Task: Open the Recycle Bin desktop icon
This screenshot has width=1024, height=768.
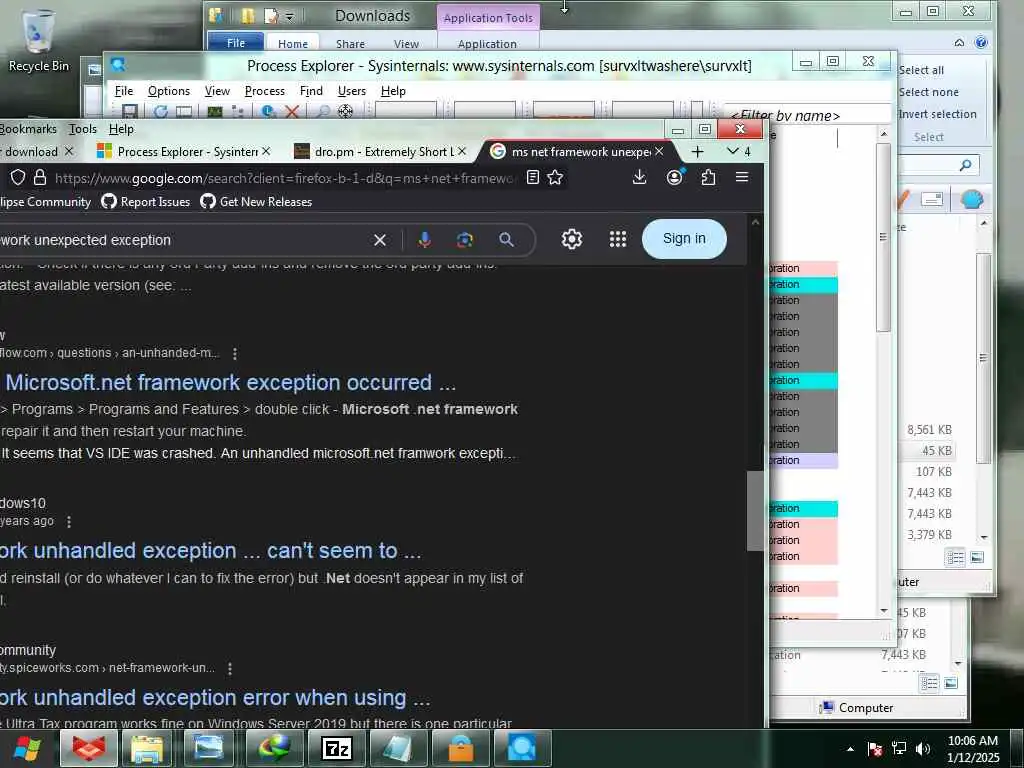Action: (x=38, y=40)
